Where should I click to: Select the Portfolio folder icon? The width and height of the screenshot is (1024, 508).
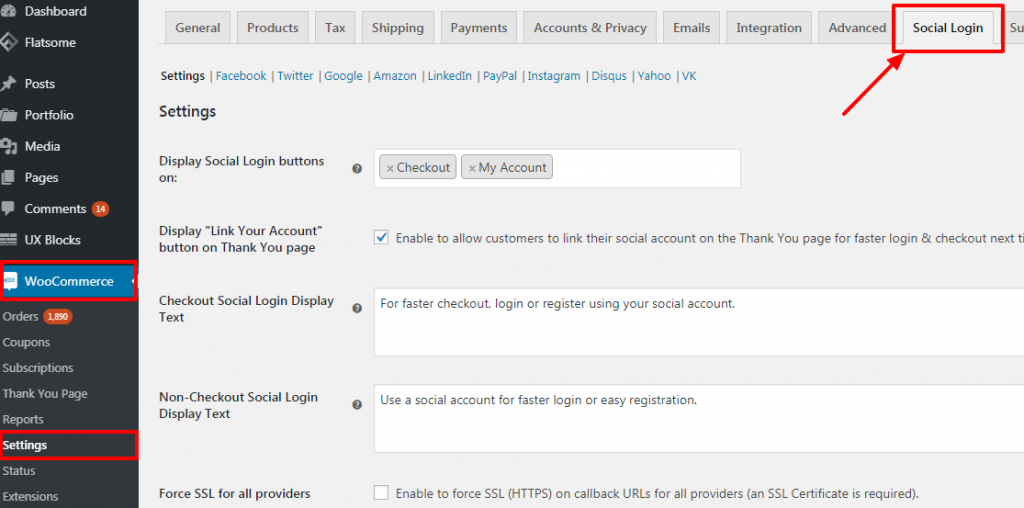(x=8, y=115)
